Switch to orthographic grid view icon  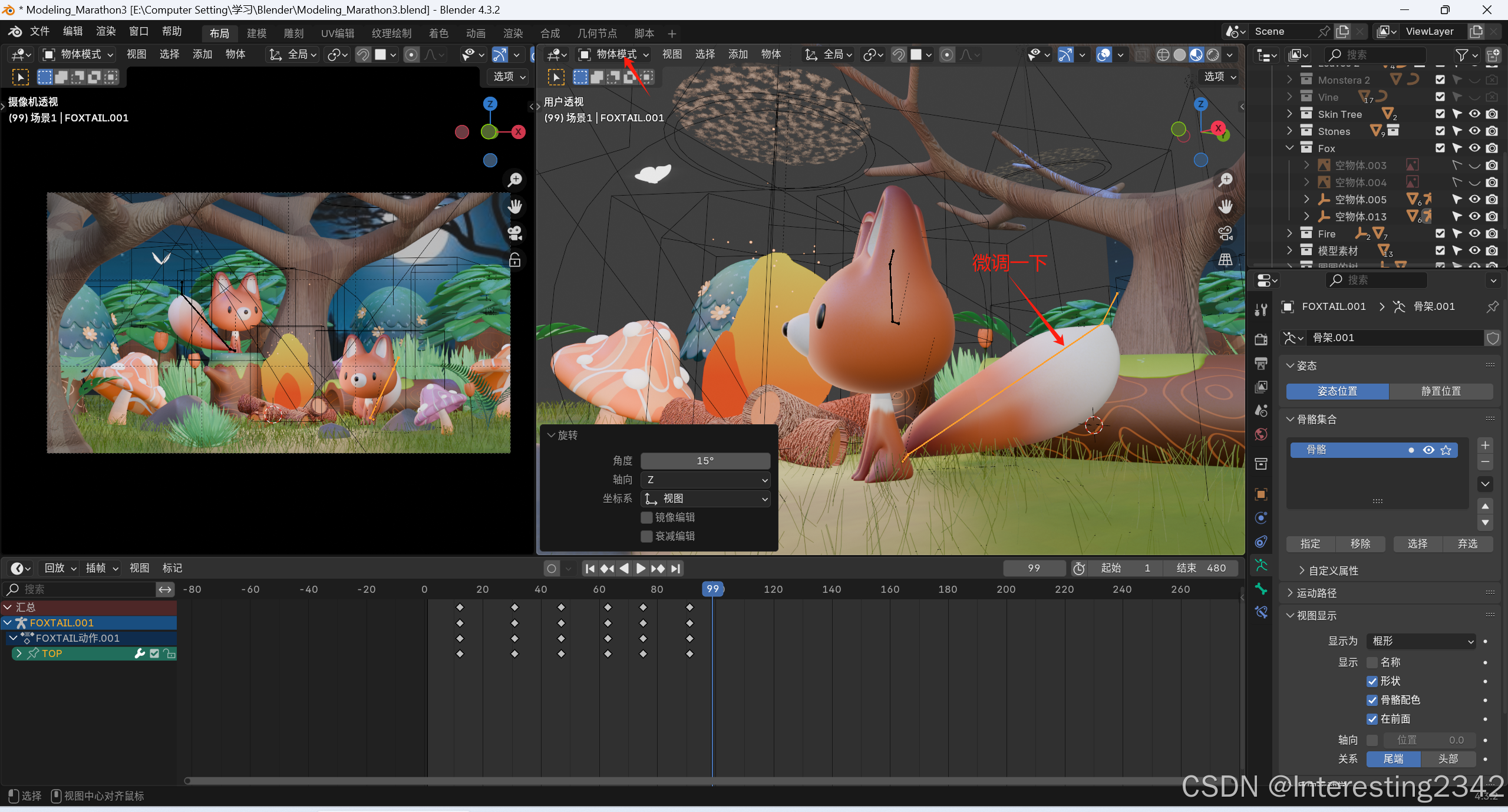click(1226, 260)
